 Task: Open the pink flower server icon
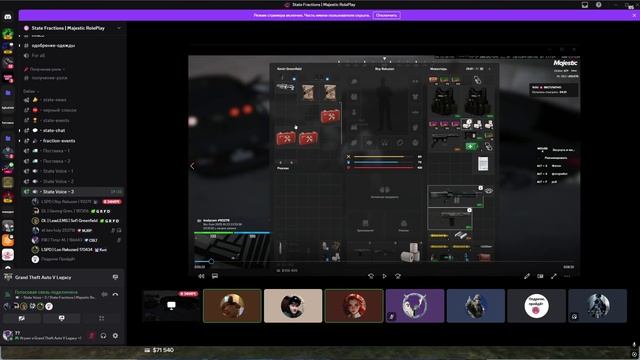click(x=8, y=255)
